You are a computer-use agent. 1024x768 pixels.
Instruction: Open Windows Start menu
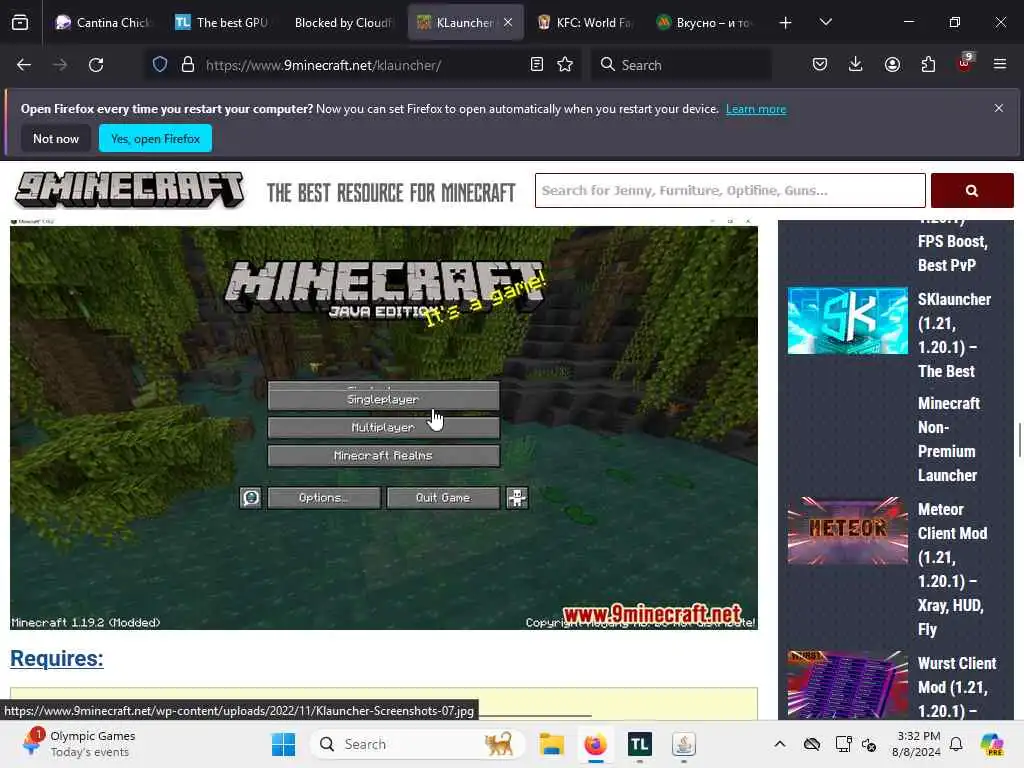click(x=283, y=744)
